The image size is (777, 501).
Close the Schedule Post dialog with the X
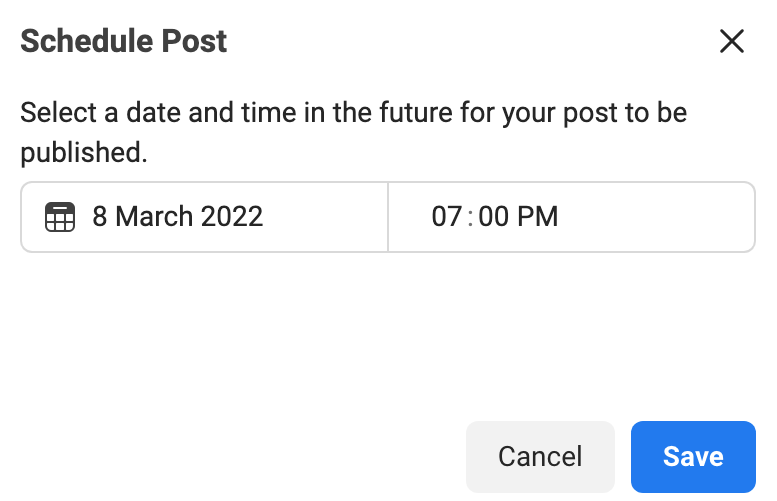pos(732,41)
